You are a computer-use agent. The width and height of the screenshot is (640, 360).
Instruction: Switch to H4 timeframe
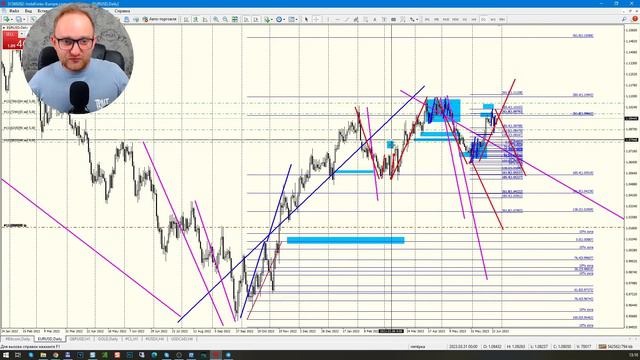click(474, 19)
